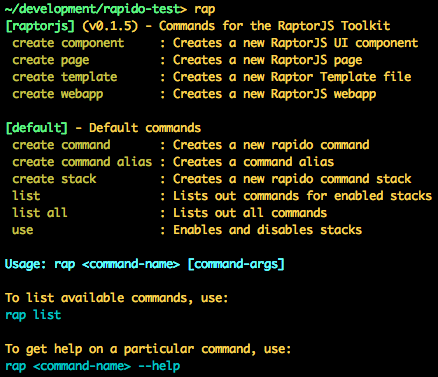Select the 'create component' command name
The image size is (438, 377).
tap(68, 43)
